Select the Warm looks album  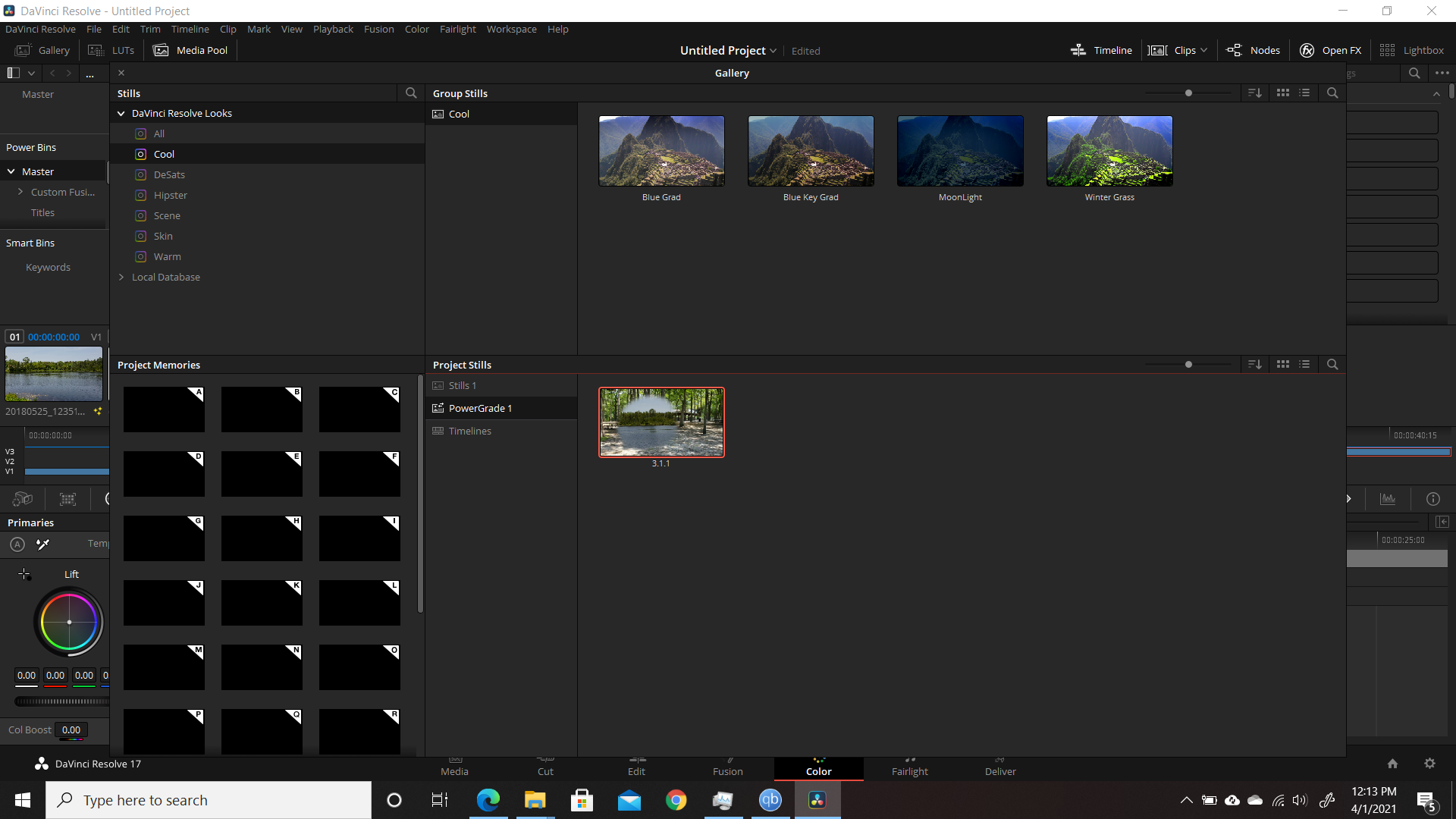tap(267, 256)
